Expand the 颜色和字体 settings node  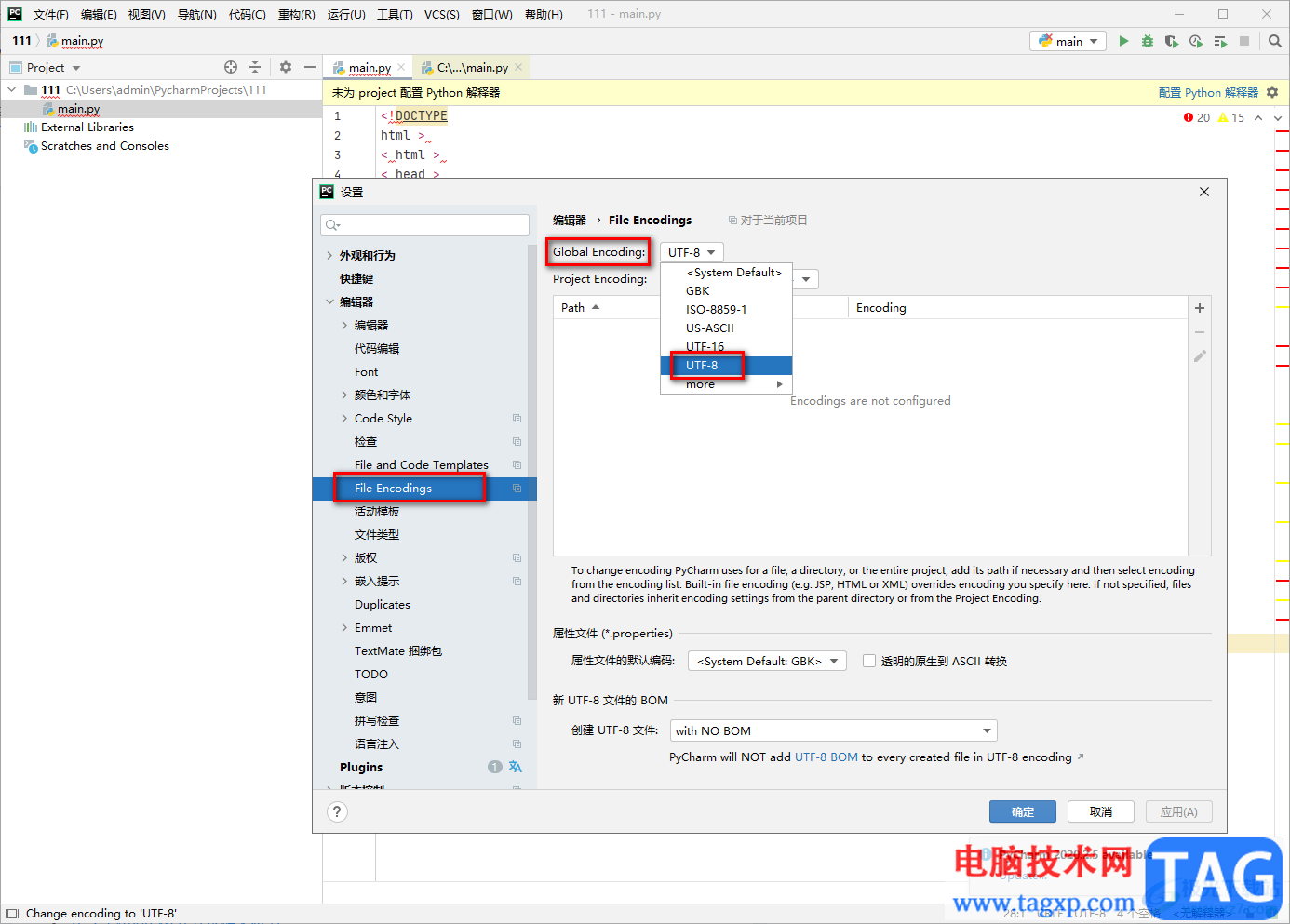(x=344, y=395)
